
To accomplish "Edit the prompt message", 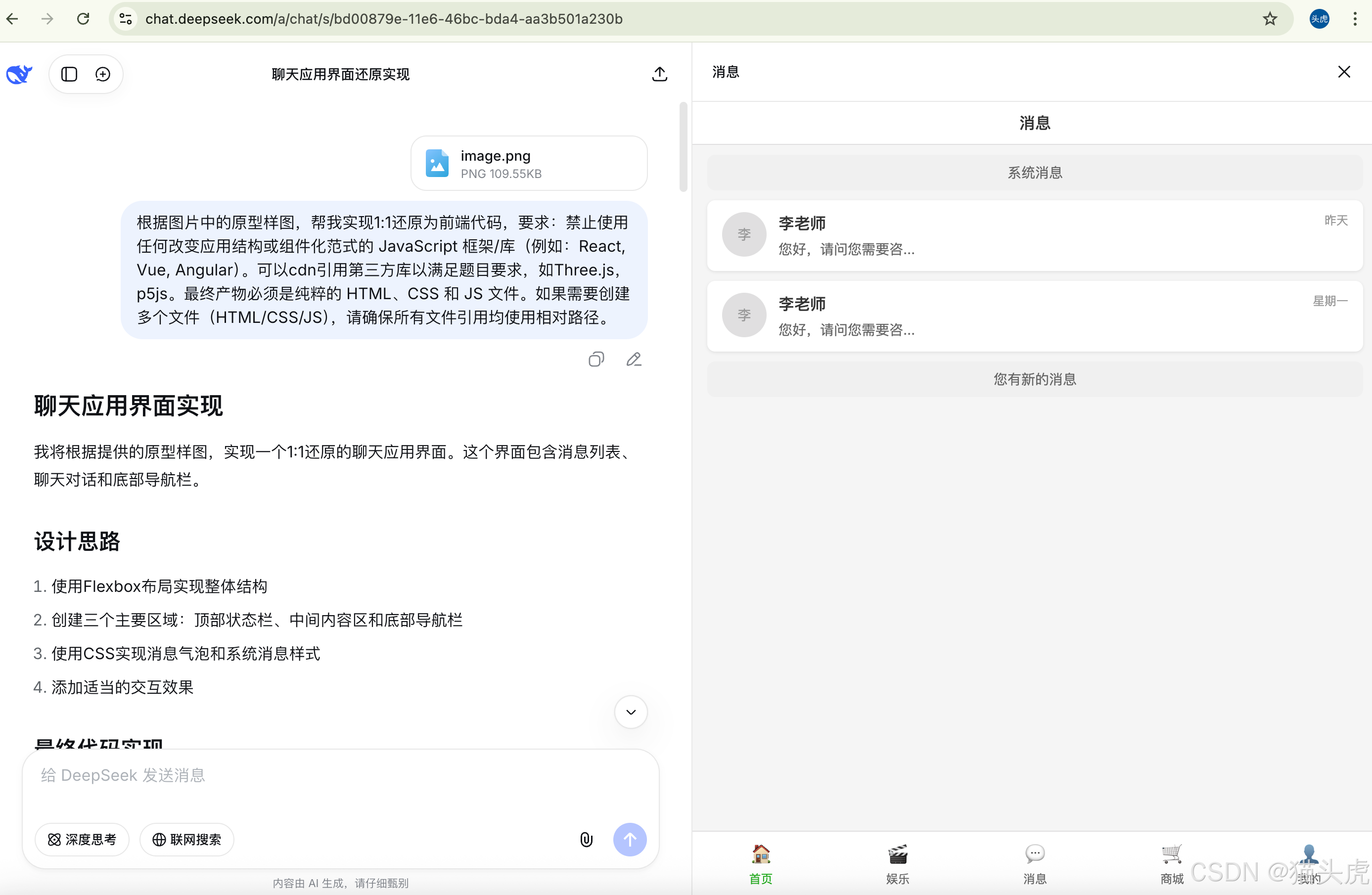I will pos(634,359).
